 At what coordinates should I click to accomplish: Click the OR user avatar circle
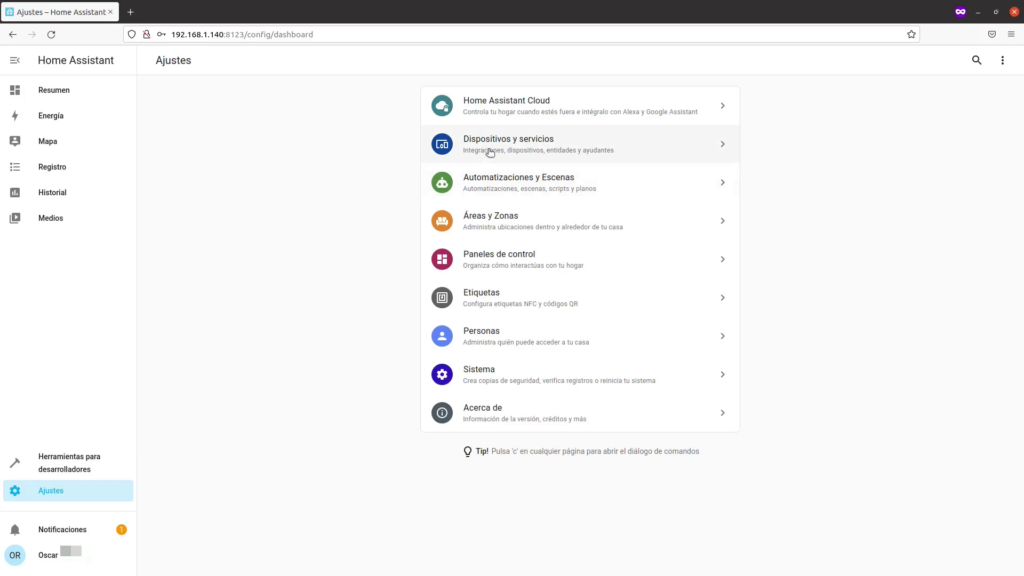[14, 554]
